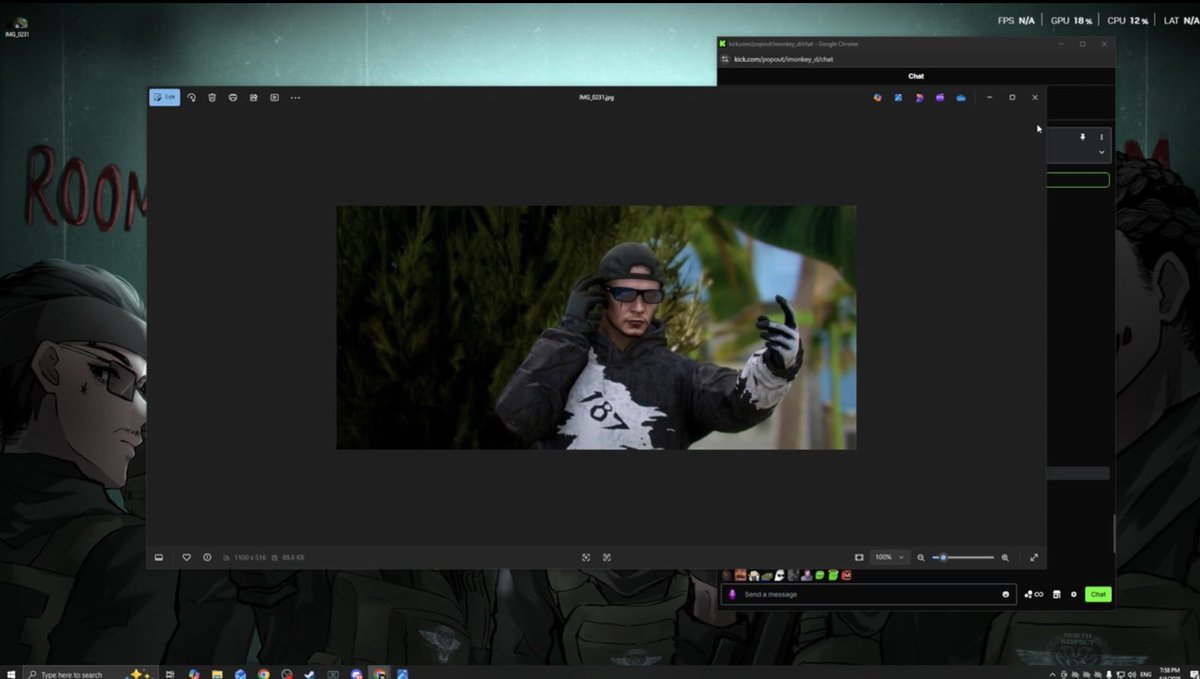Open the gift shop icon in Kick chat
This screenshot has height=679, width=1200.
point(1056,594)
